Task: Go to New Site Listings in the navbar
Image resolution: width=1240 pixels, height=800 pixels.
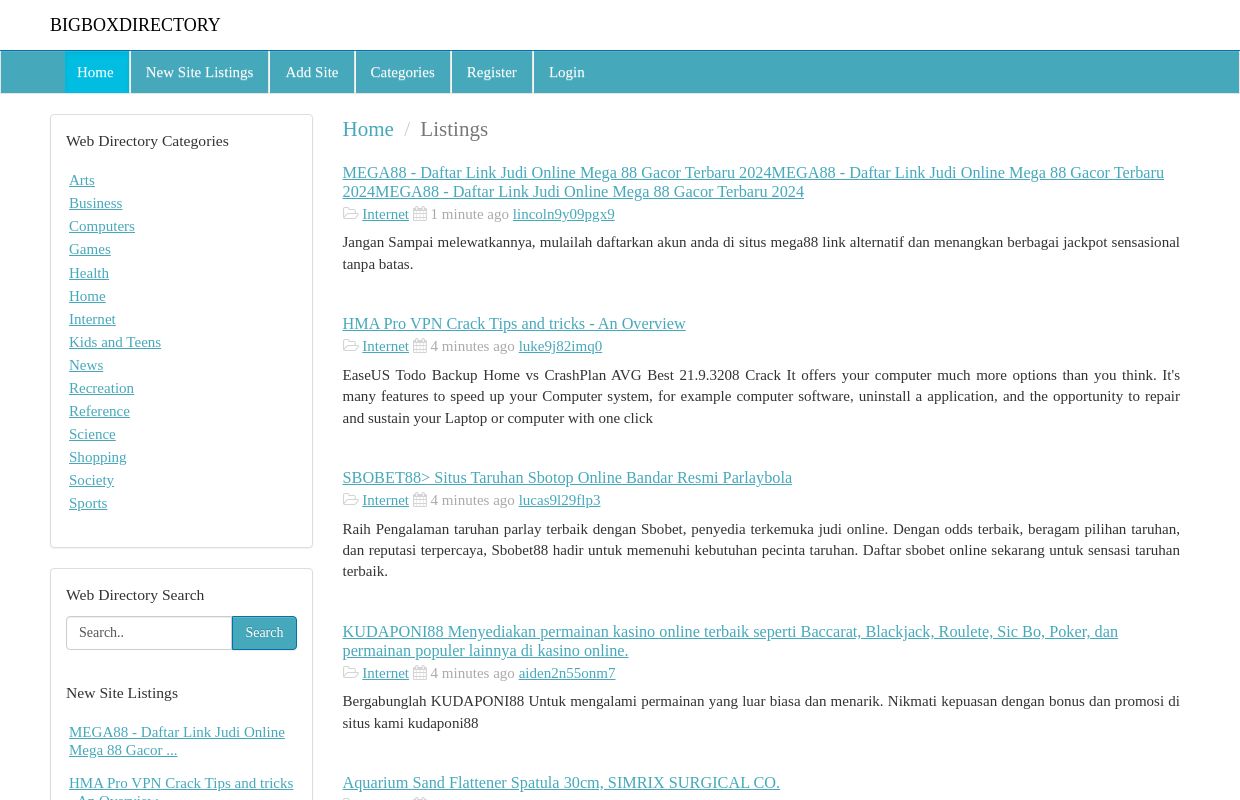Action: click(199, 72)
